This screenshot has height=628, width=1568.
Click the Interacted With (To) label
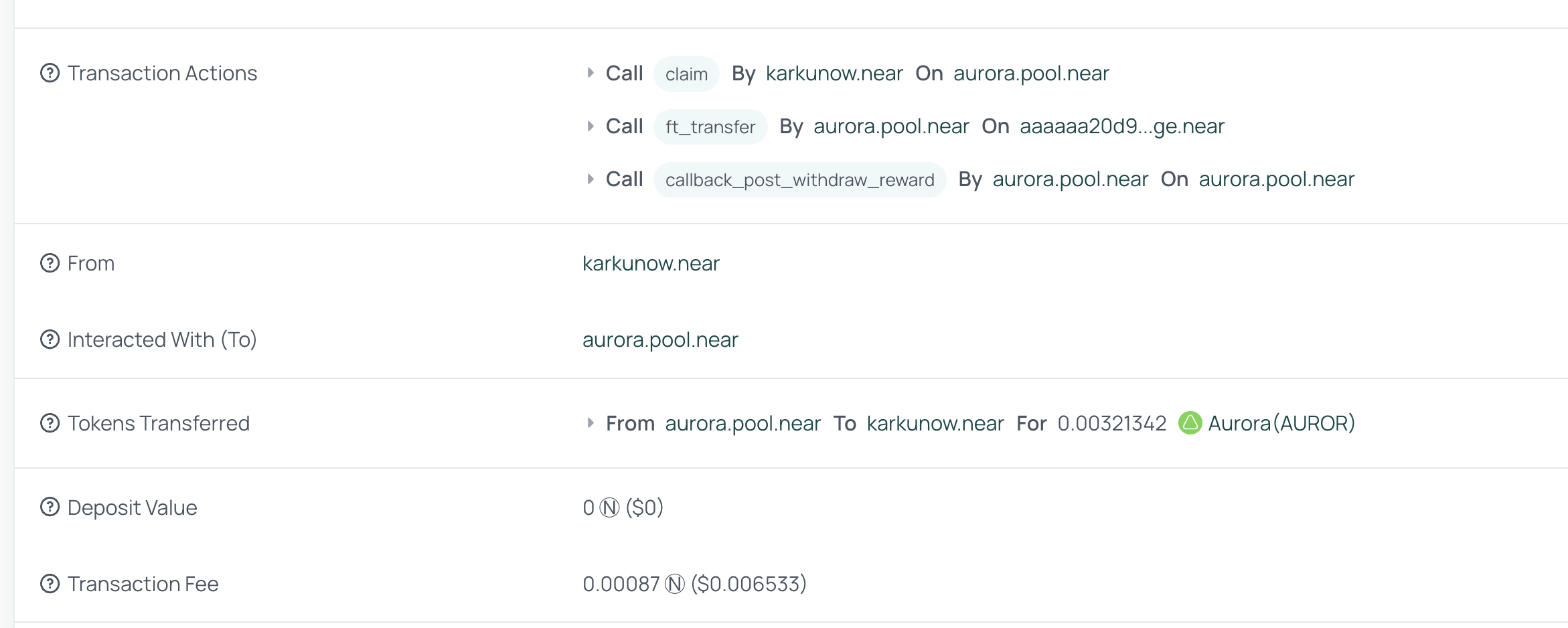(x=162, y=339)
